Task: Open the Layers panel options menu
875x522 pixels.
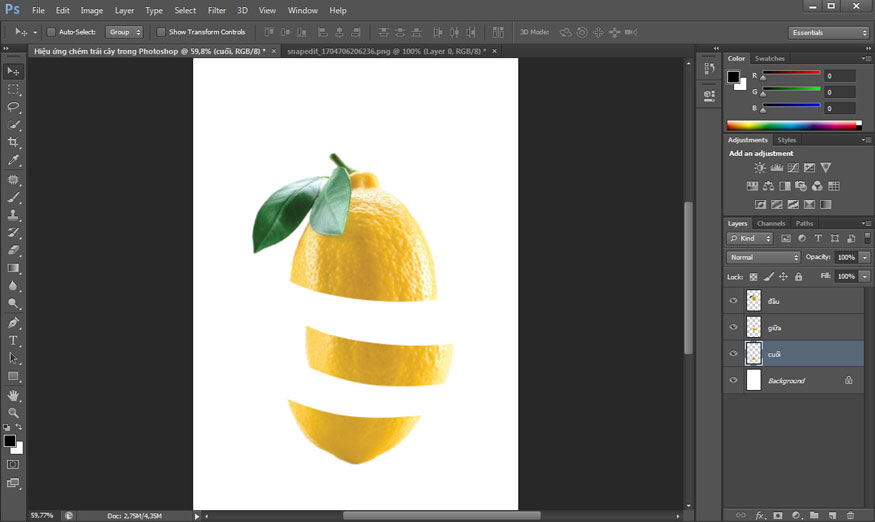Action: (866, 223)
